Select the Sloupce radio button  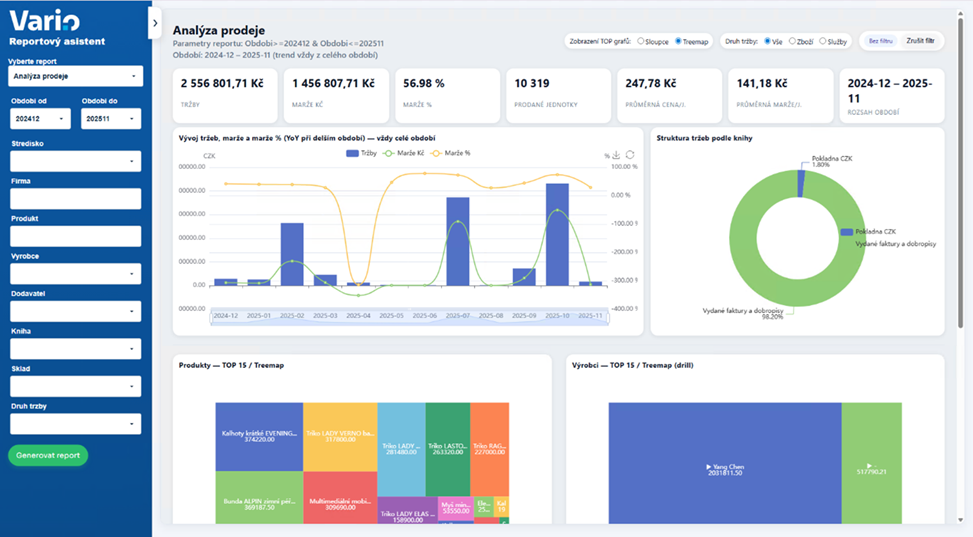coord(641,41)
